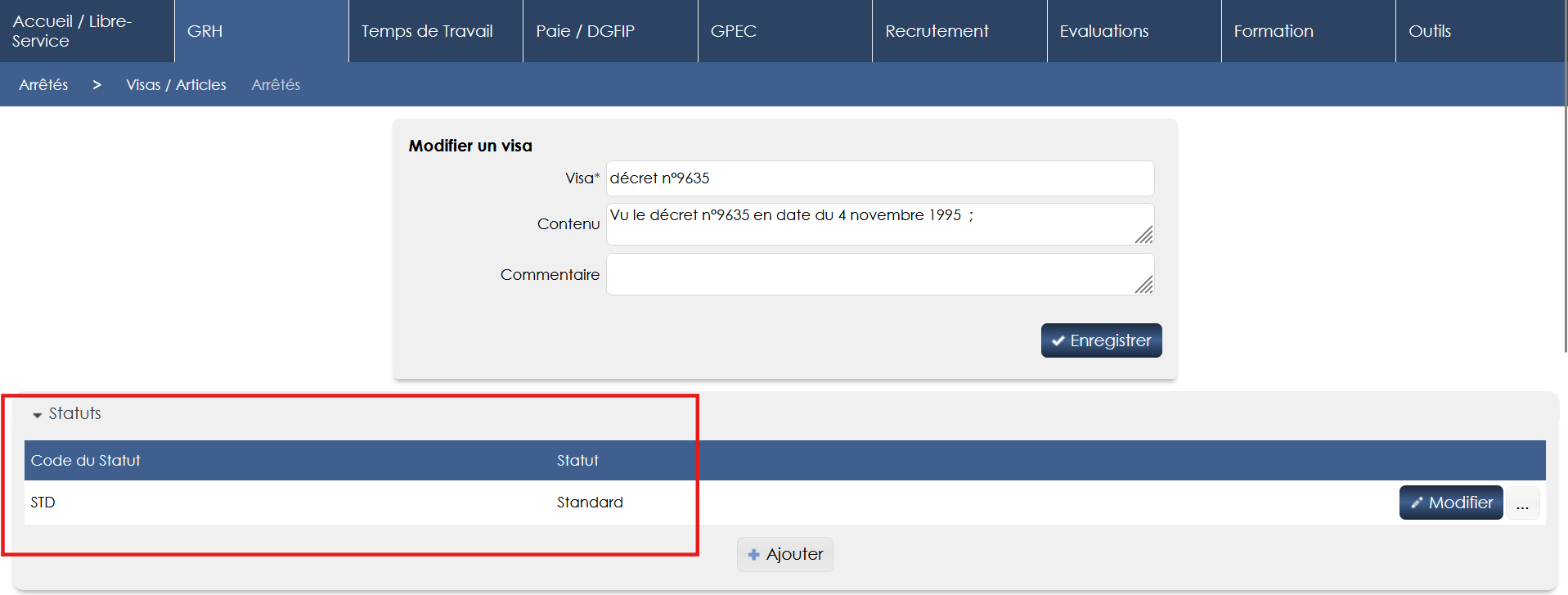Collapse the Statuts section arrow
The width and height of the screenshot is (1568, 595).
[37, 415]
